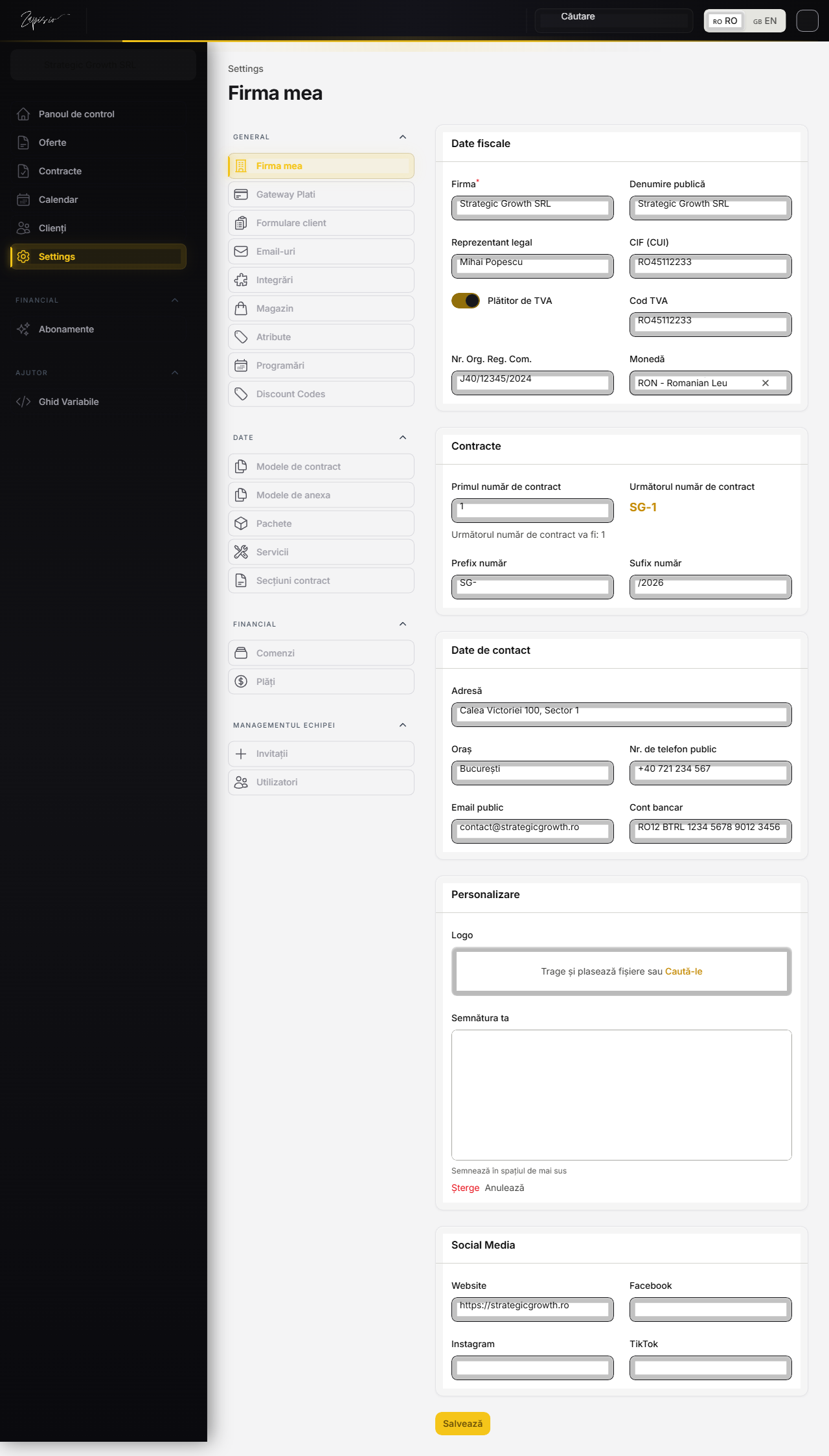This screenshot has width=829, height=1456.
Task: Click the Programări calendar icon
Action: tap(241, 365)
